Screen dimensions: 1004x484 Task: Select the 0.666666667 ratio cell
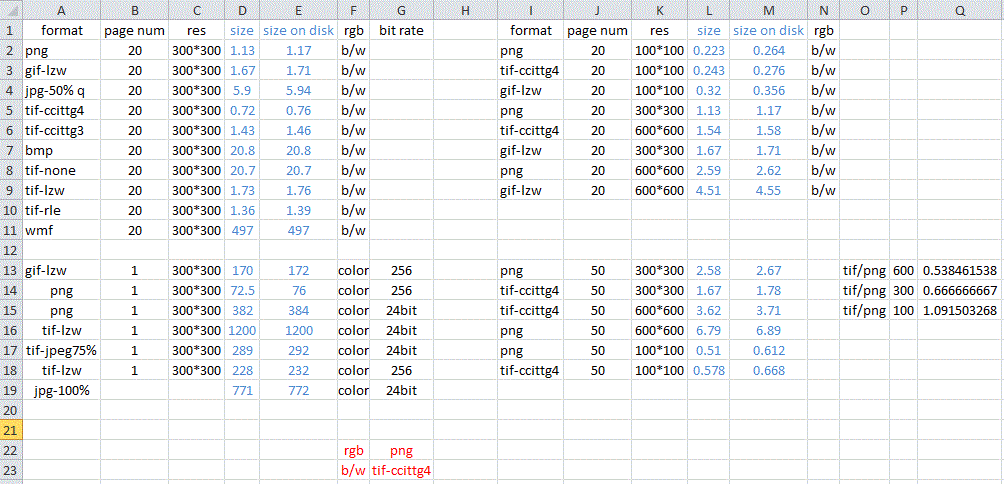(x=960, y=290)
